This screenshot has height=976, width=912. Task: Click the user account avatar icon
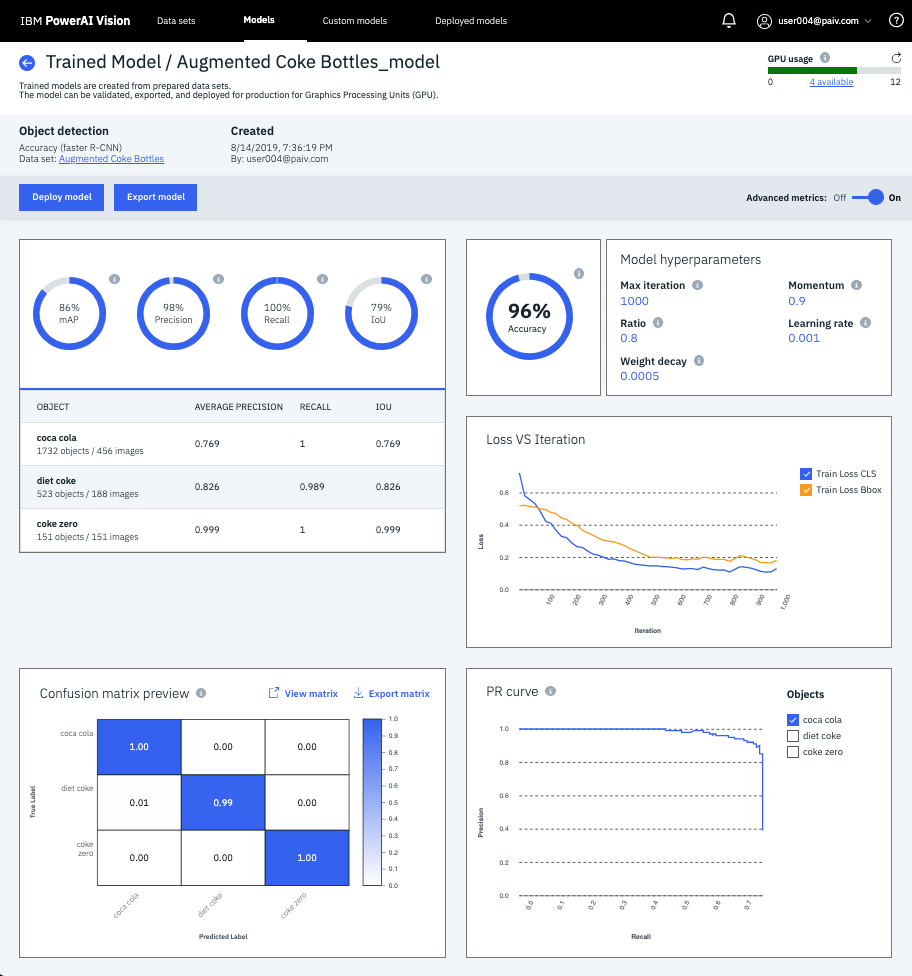764,21
